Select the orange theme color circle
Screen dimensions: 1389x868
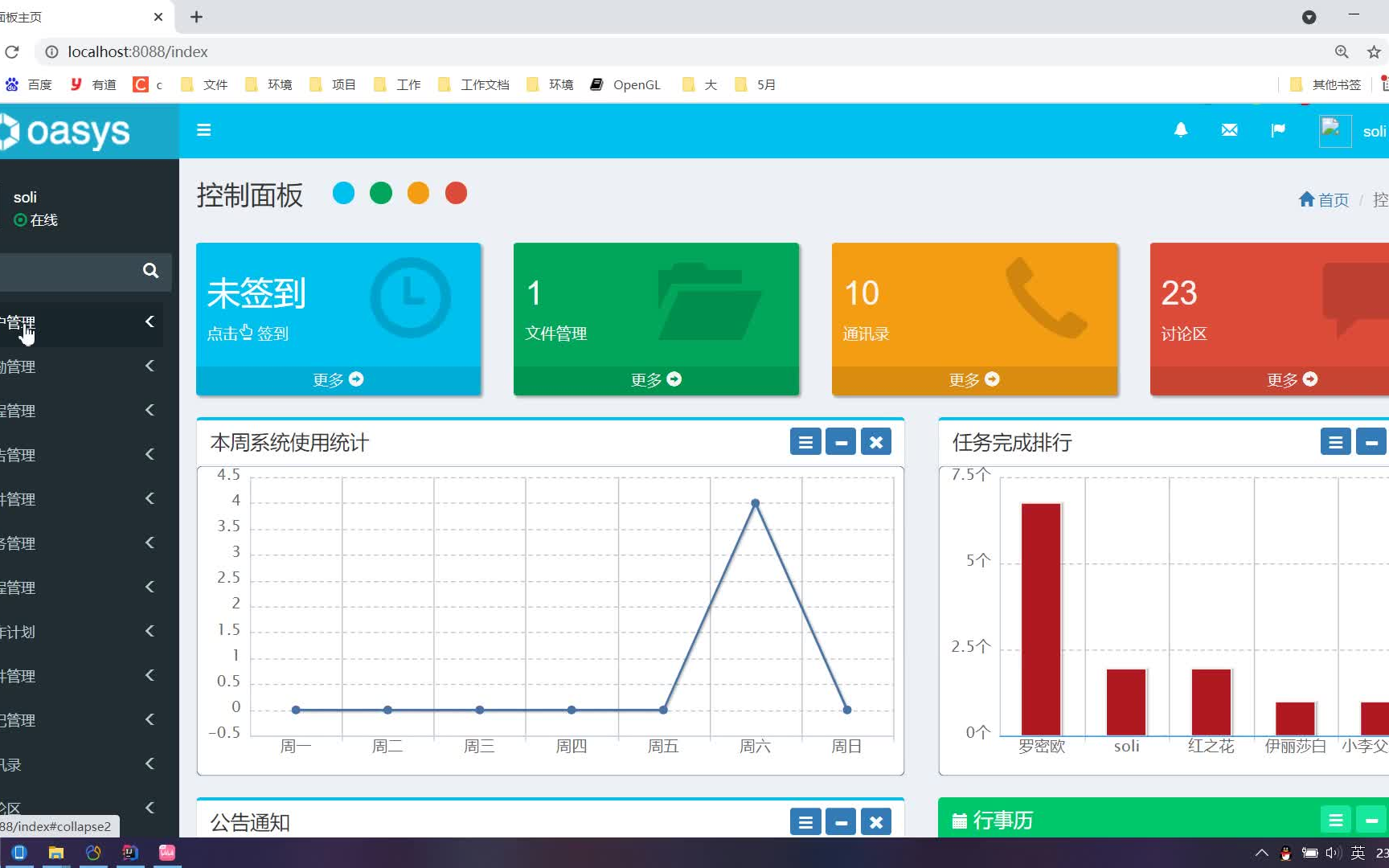pyautogui.click(x=418, y=193)
